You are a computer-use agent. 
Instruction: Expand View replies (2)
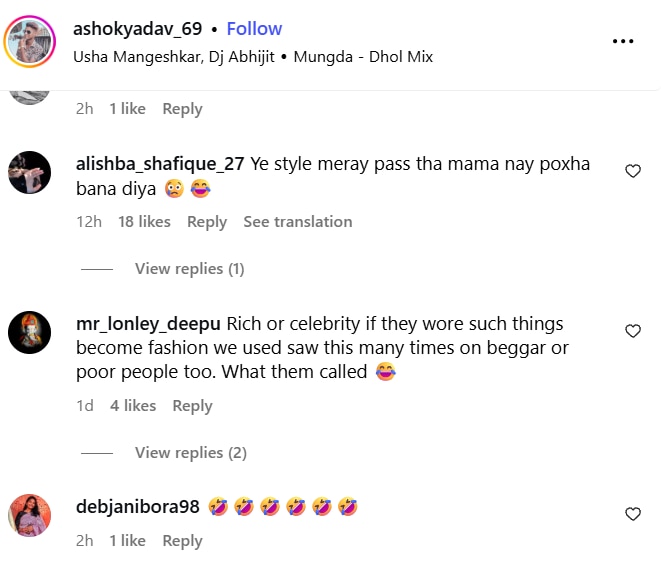click(190, 453)
